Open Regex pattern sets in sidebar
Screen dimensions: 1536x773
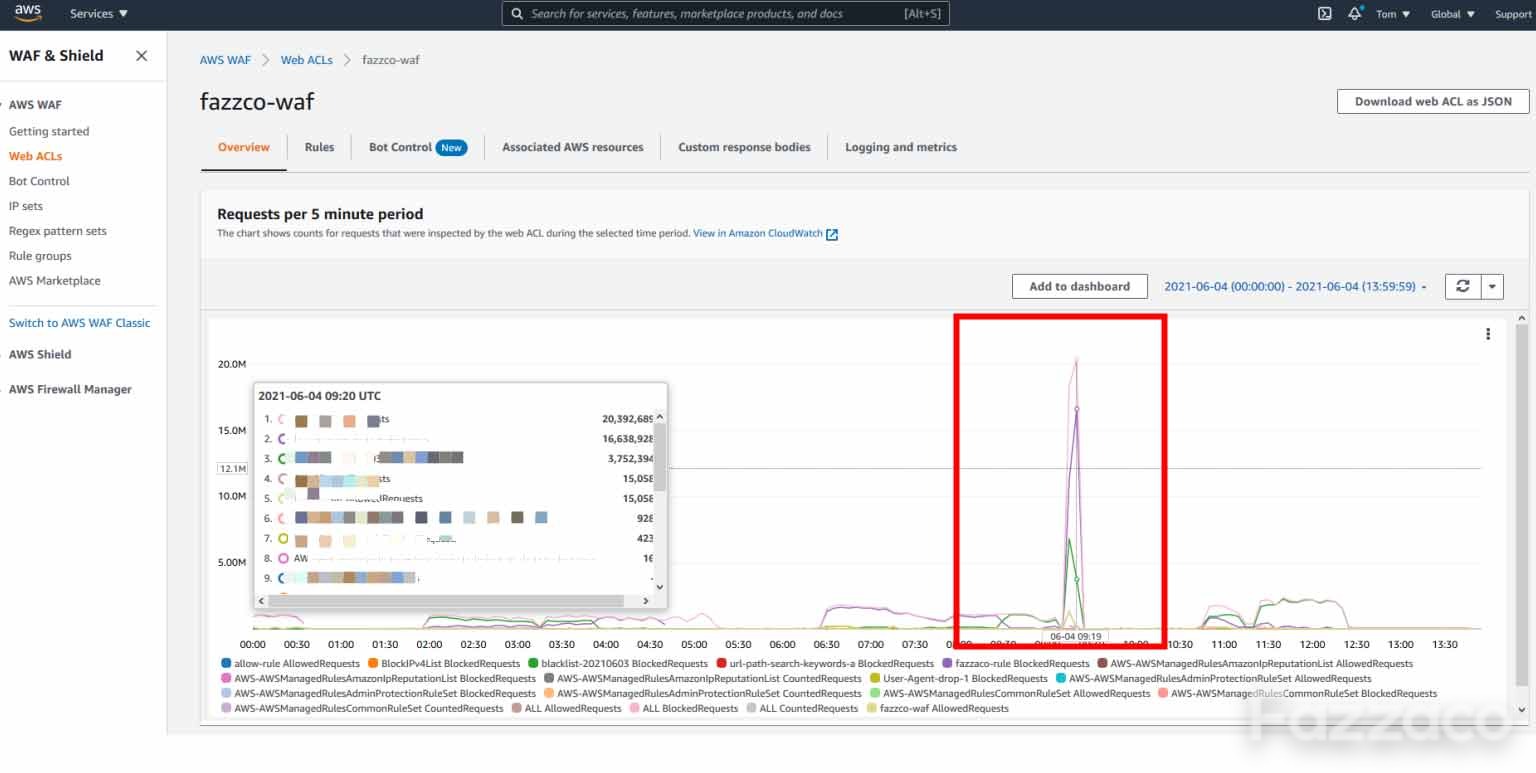click(57, 231)
